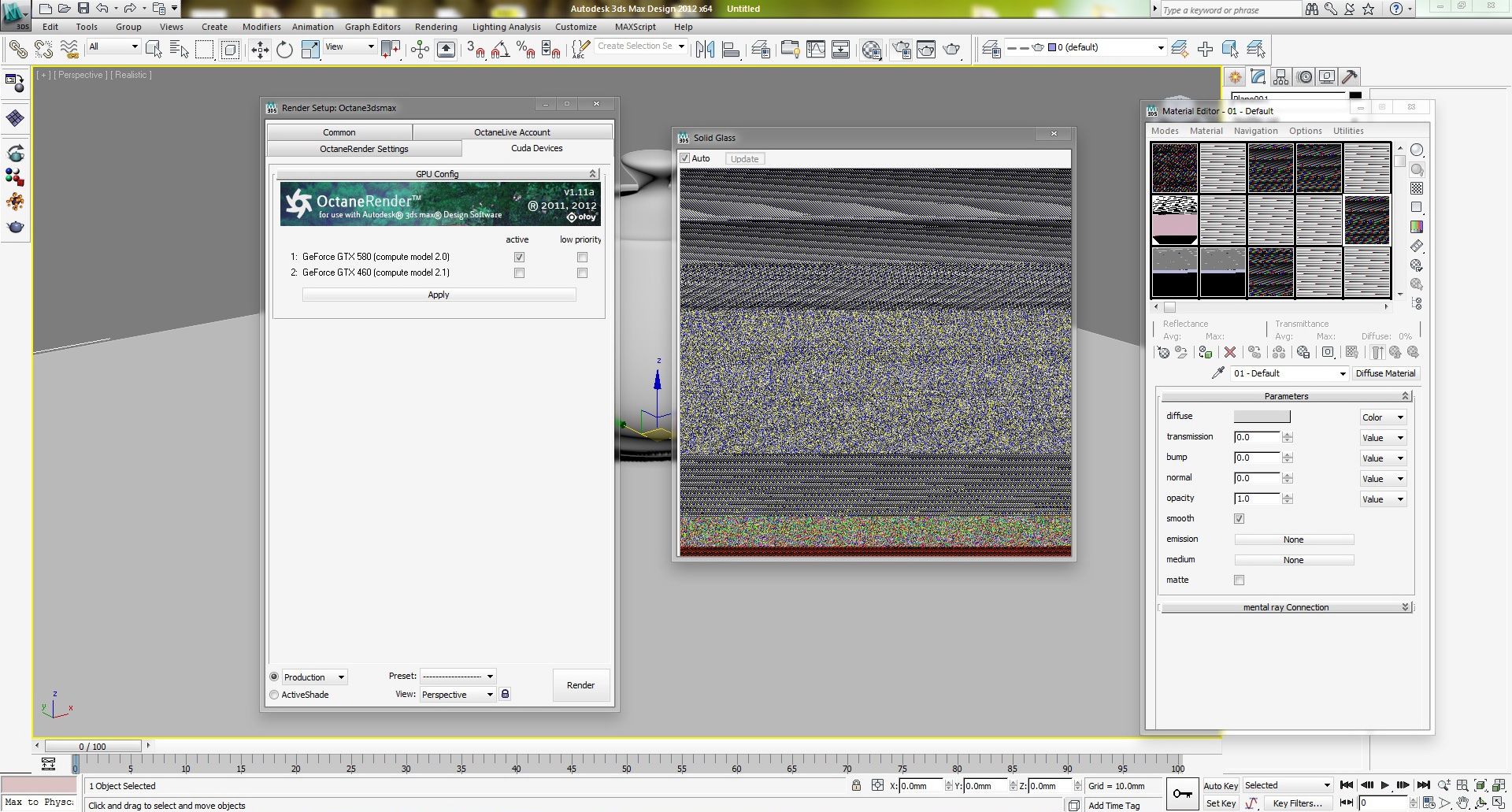Collapse the GPU Config rollout
Screen dimensions: 1512x812
point(437,173)
